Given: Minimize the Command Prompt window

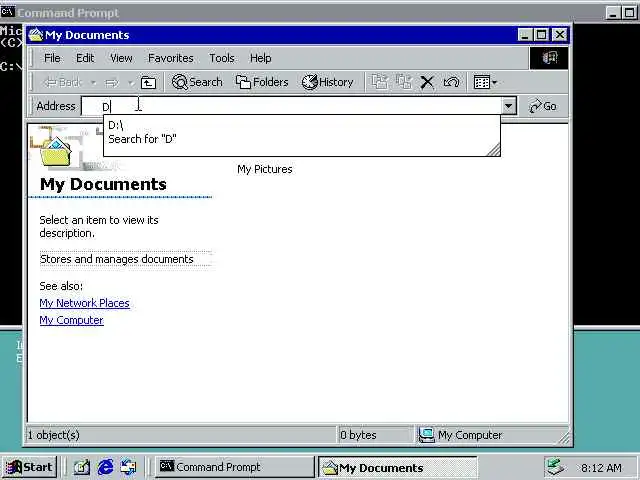Looking at the screenshot, I should click(613, 13).
